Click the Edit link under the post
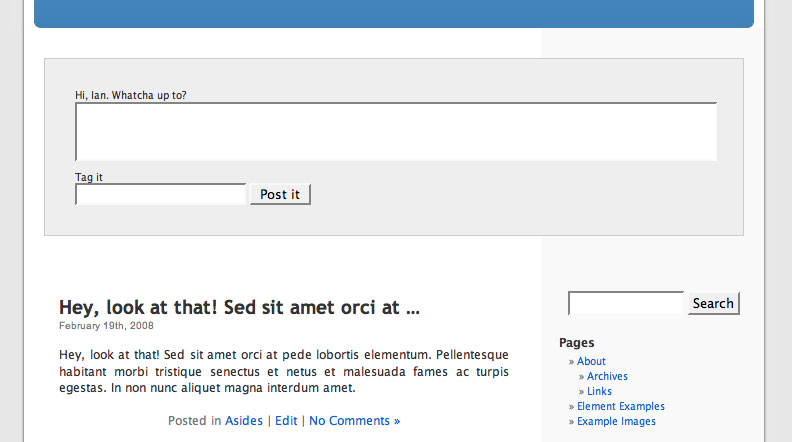The image size is (792, 442). [x=286, y=421]
